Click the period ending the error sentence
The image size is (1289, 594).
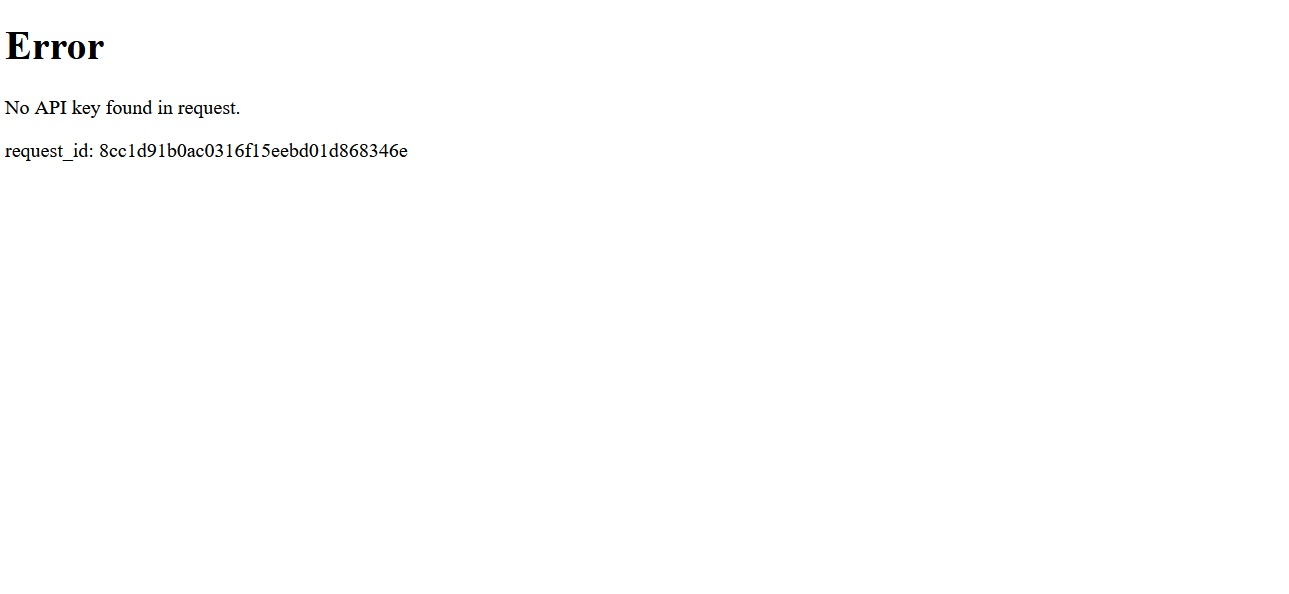[238, 115]
